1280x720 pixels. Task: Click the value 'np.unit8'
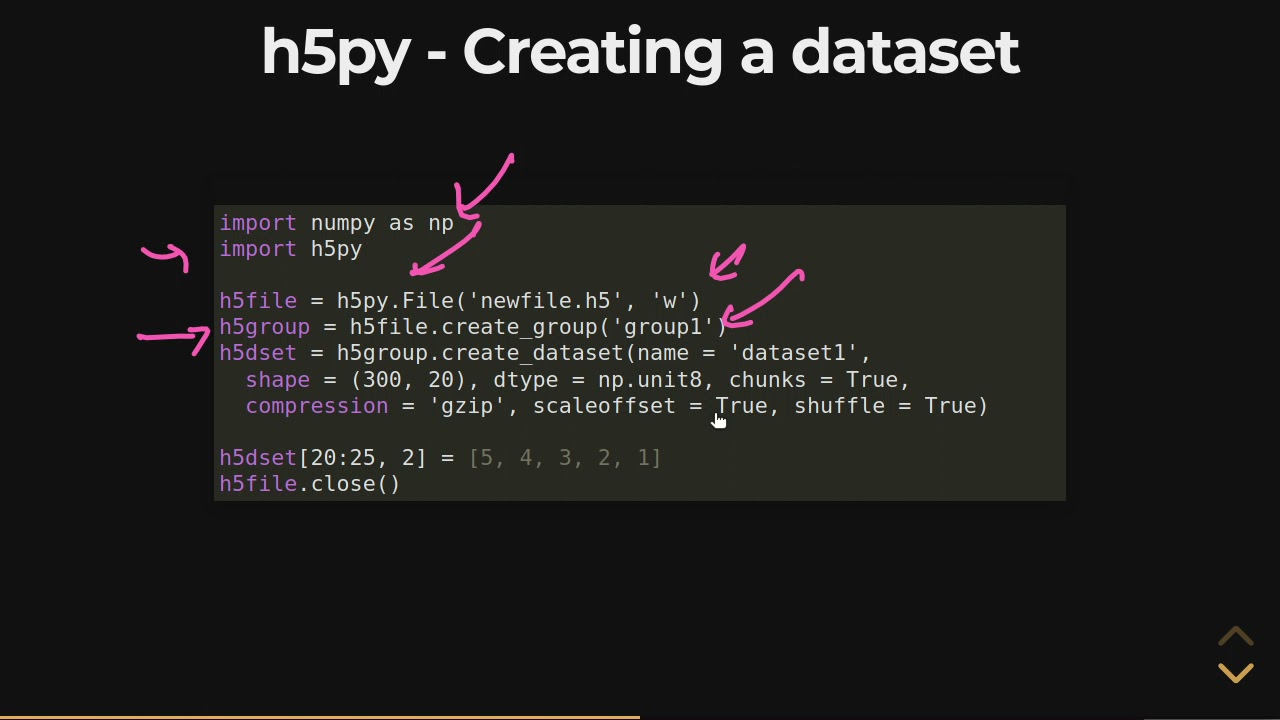point(650,380)
